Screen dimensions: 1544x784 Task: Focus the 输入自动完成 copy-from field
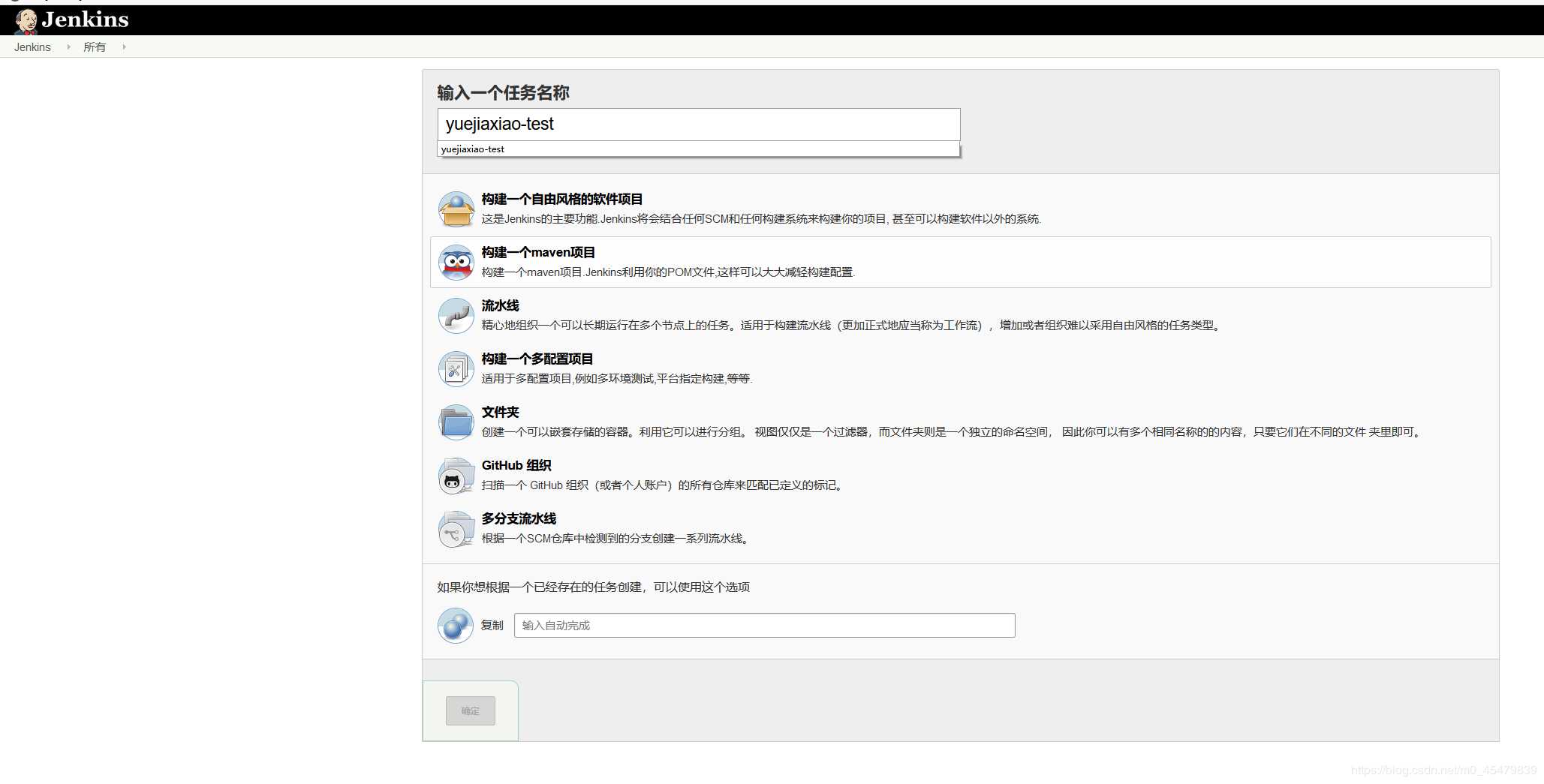tap(764, 625)
